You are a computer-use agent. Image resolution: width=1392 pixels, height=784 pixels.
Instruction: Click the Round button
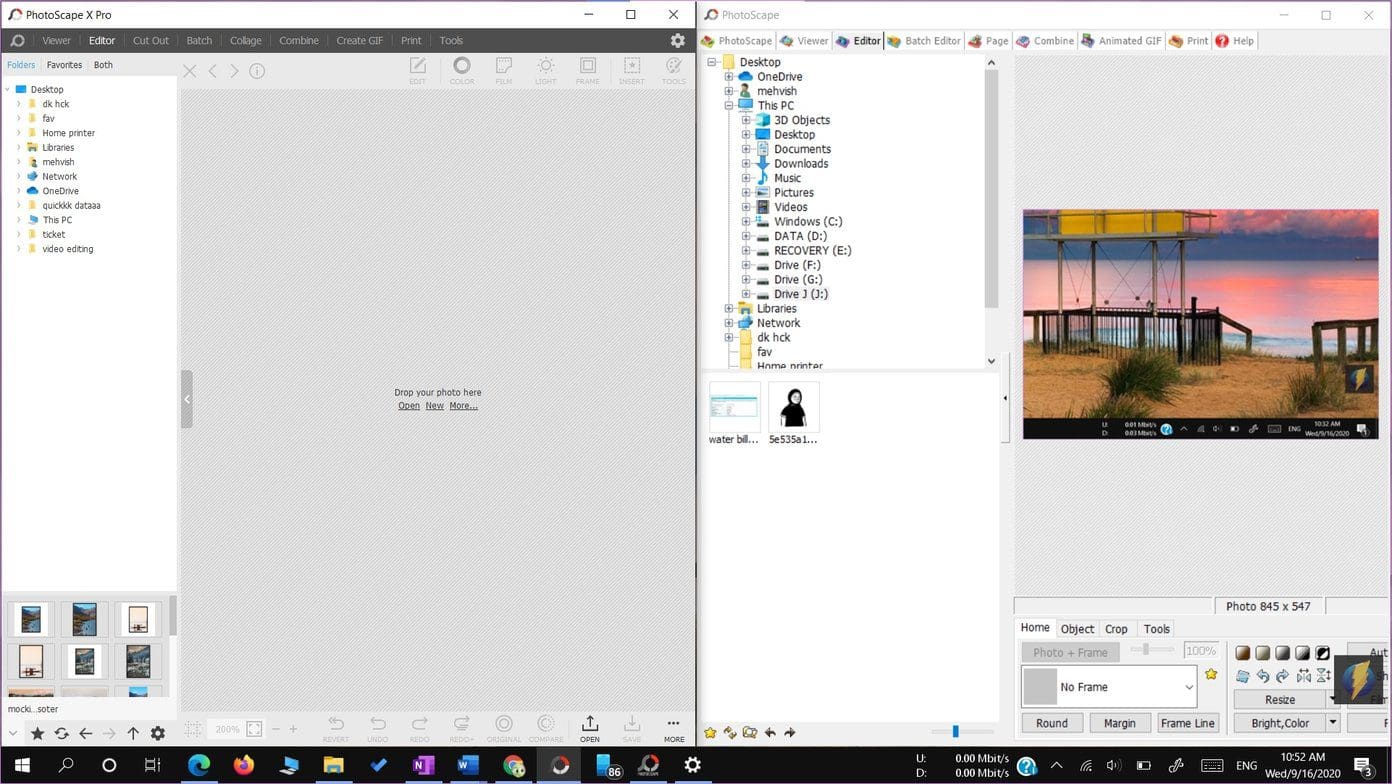point(1052,723)
